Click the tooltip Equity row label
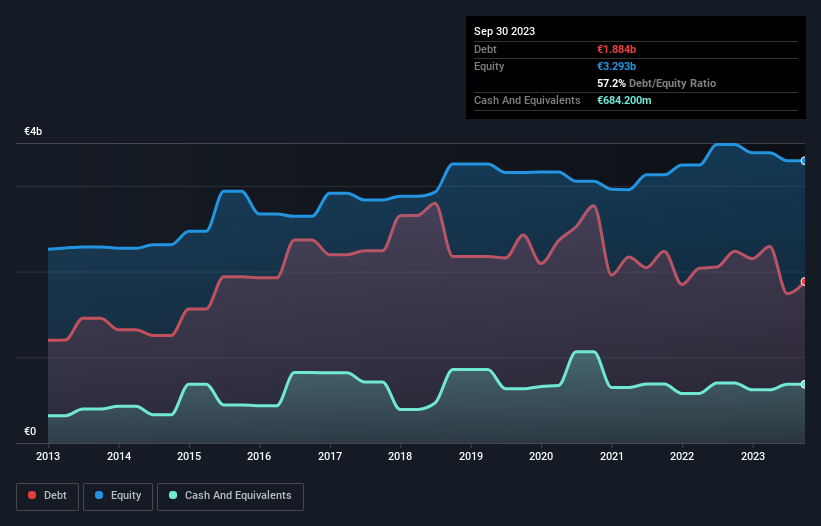The height and width of the screenshot is (526, 821). 489,66
